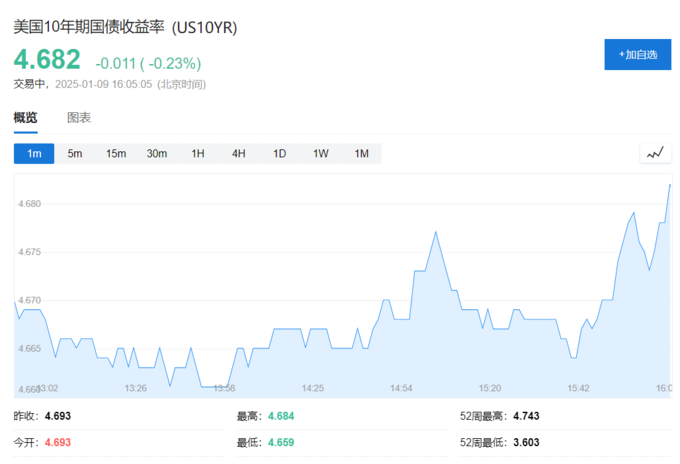Open the chart style line icon
This screenshot has width=680, height=464.
[x=655, y=153]
